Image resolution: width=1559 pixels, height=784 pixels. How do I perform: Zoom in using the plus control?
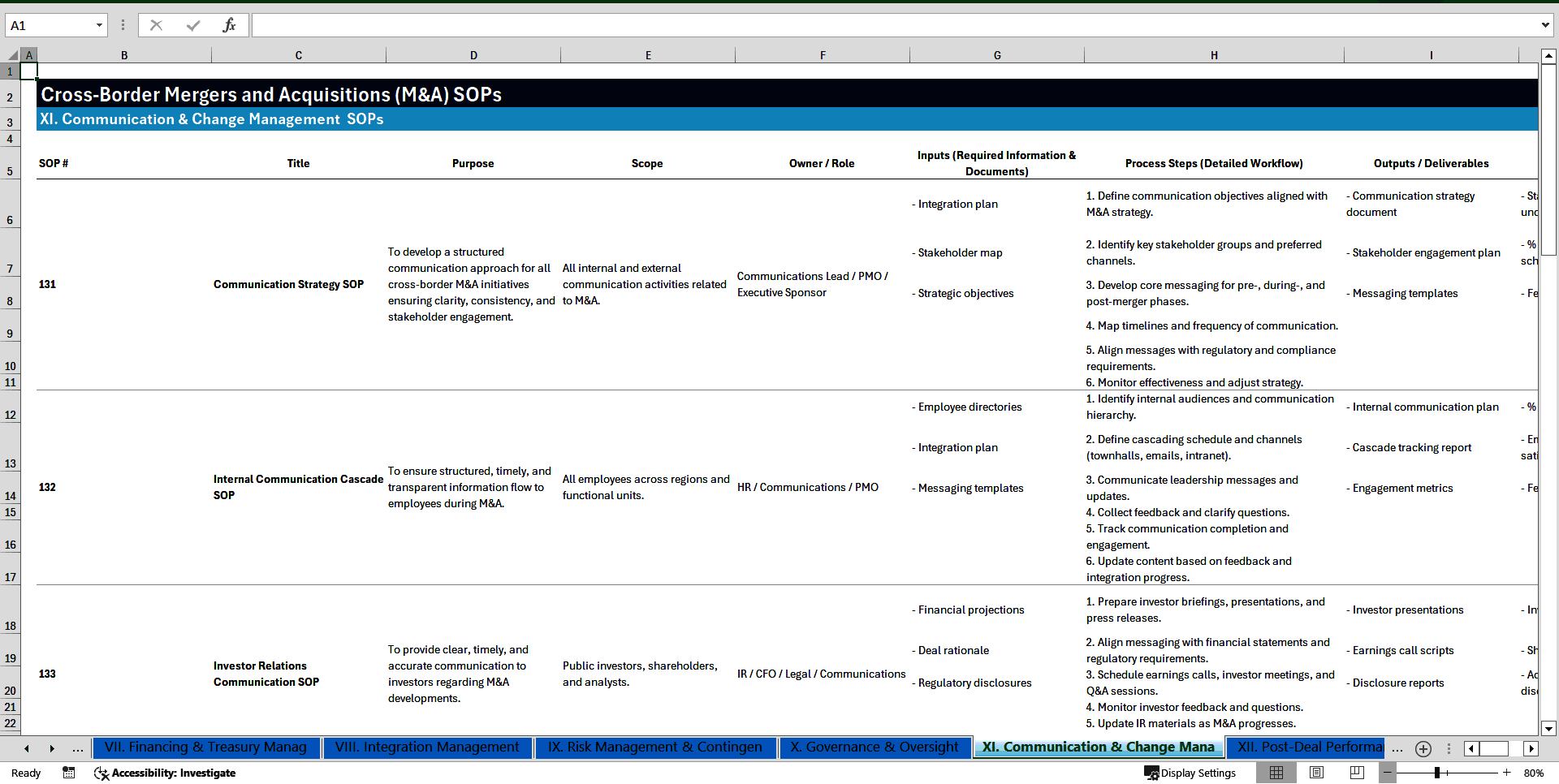(1507, 773)
